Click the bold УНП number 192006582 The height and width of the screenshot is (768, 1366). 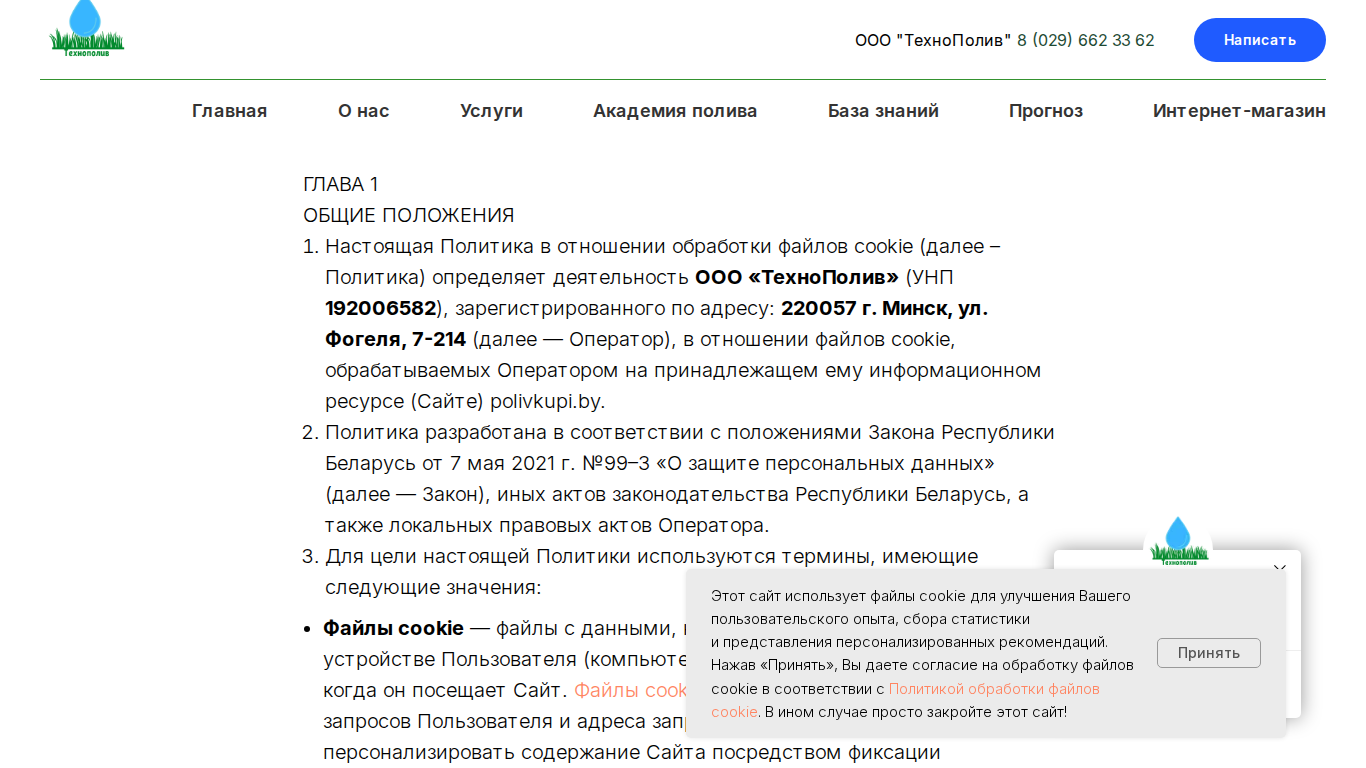click(381, 308)
